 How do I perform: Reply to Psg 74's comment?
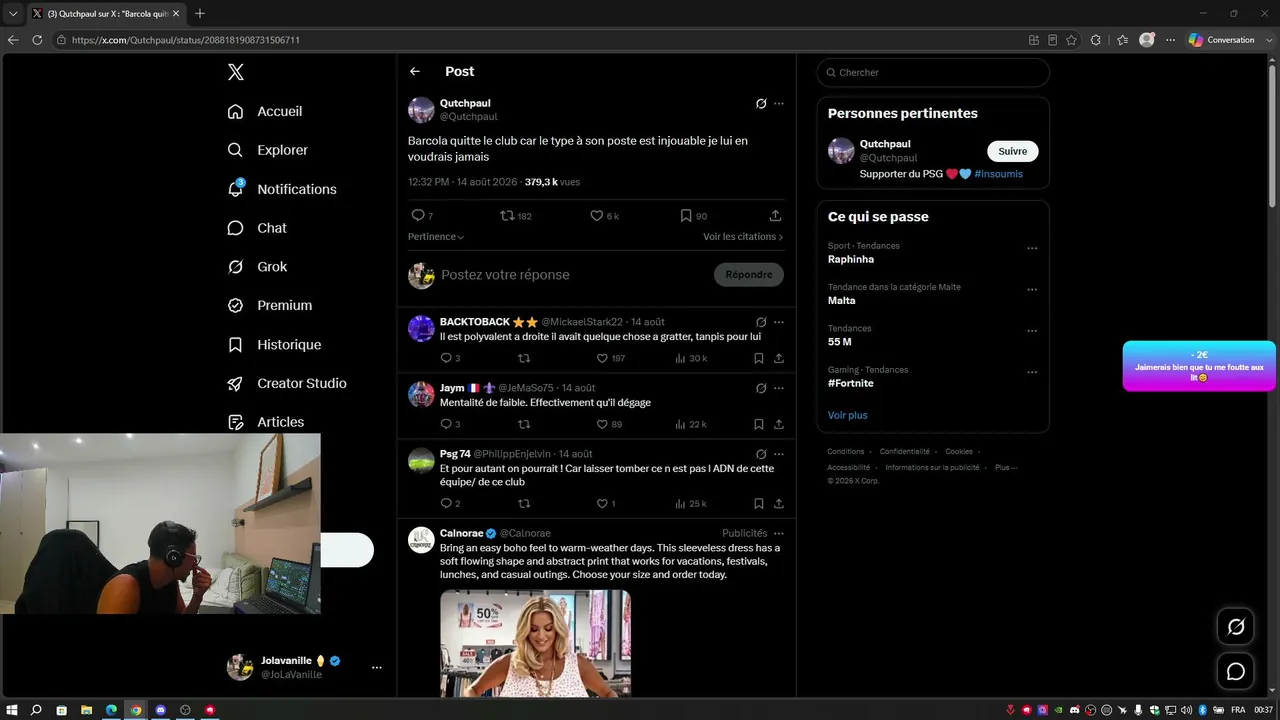446,503
